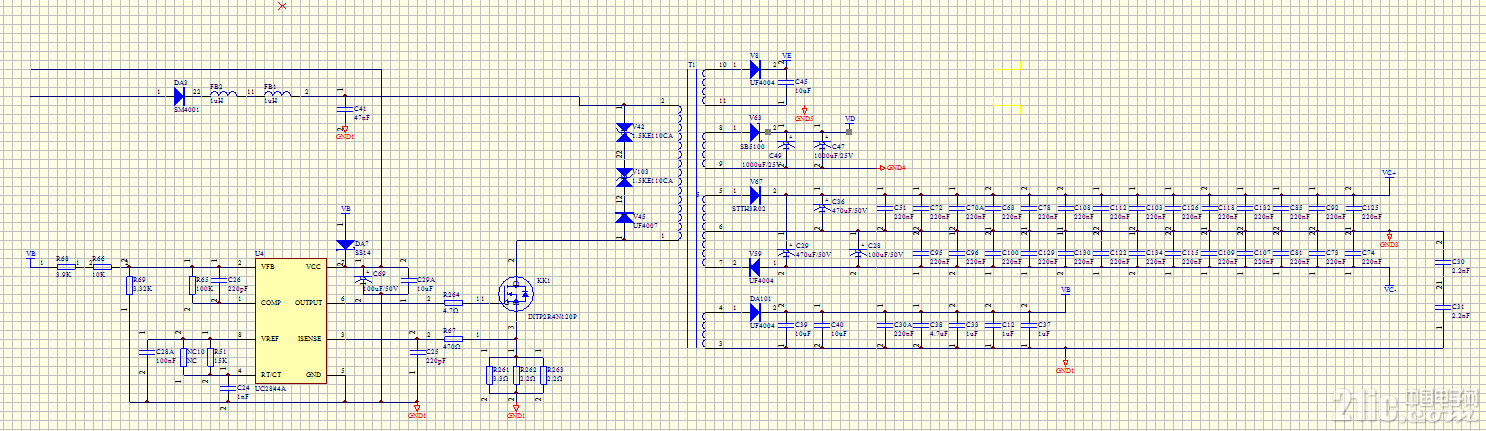Select the FB1 1uH inductor
Screen dimensions: 1486x431
tap(278, 95)
